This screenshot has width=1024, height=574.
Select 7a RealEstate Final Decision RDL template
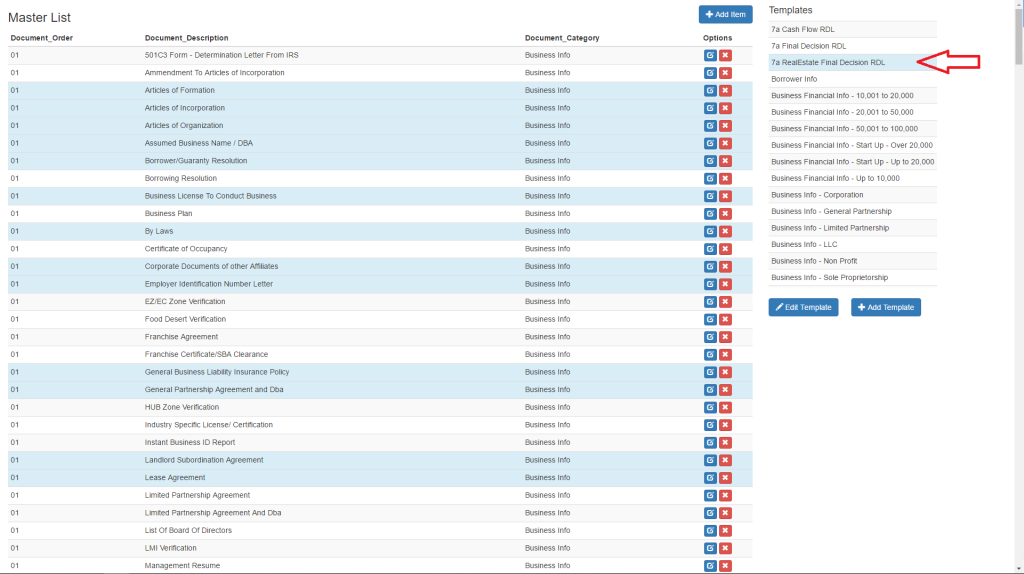(852, 63)
